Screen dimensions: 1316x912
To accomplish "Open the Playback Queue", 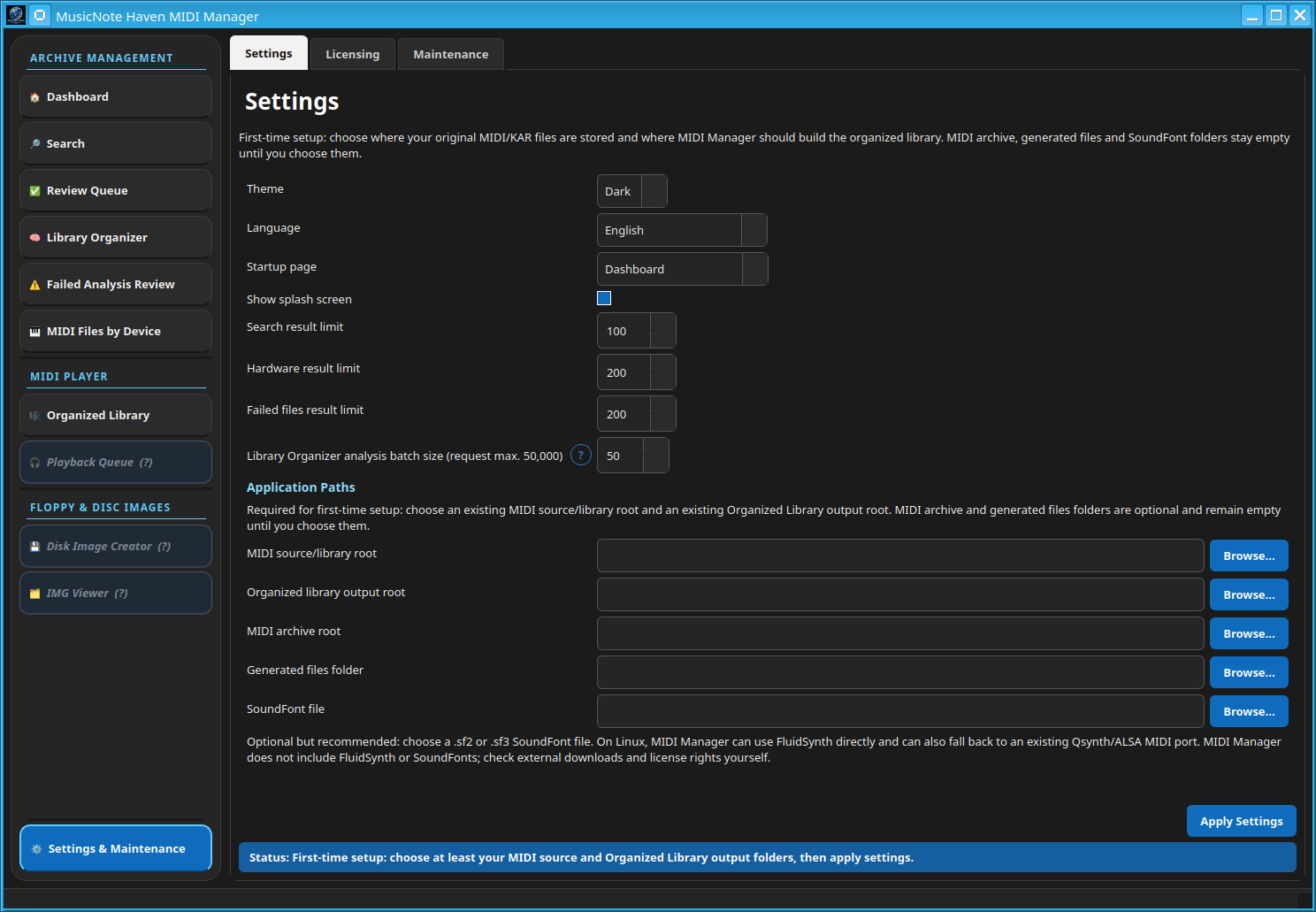I will click(116, 463).
